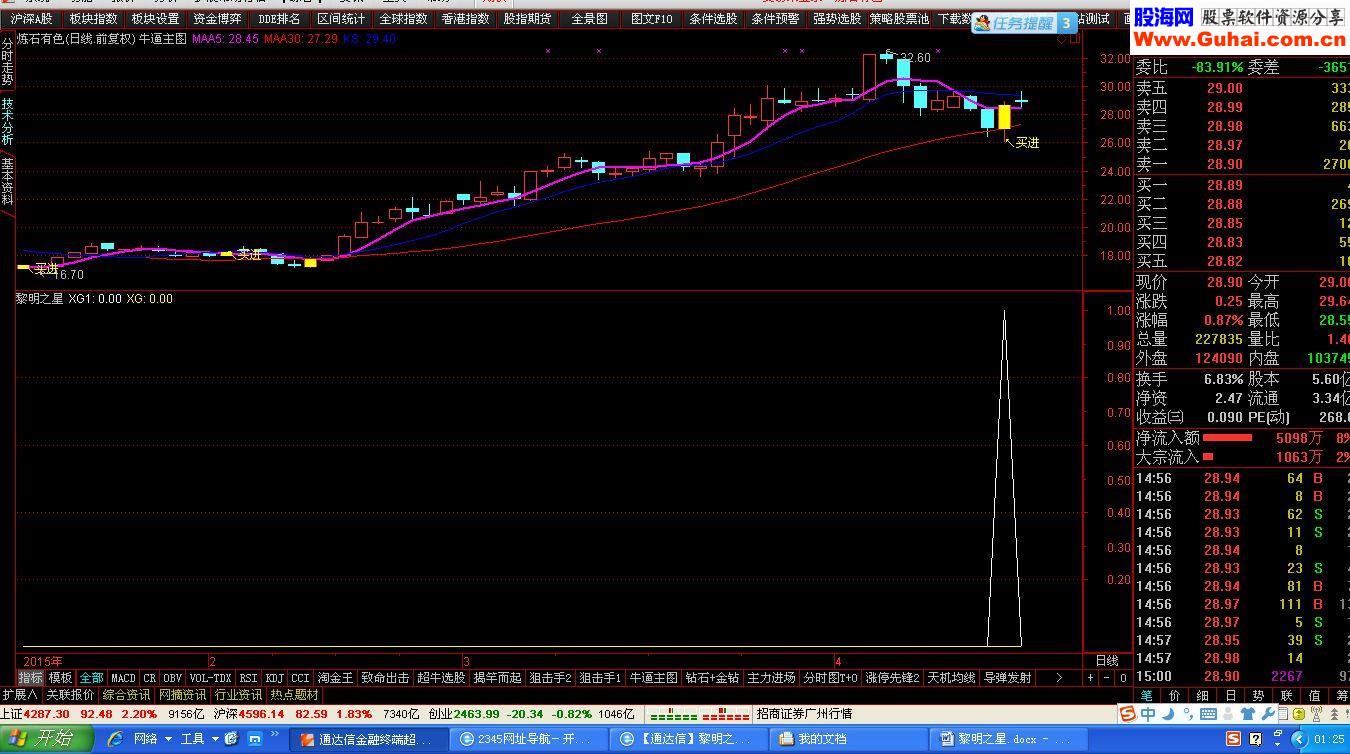This screenshot has width=1350, height=754.
Task: Switch to VOL-TDX indicator tab
Action: pyautogui.click(x=210, y=678)
